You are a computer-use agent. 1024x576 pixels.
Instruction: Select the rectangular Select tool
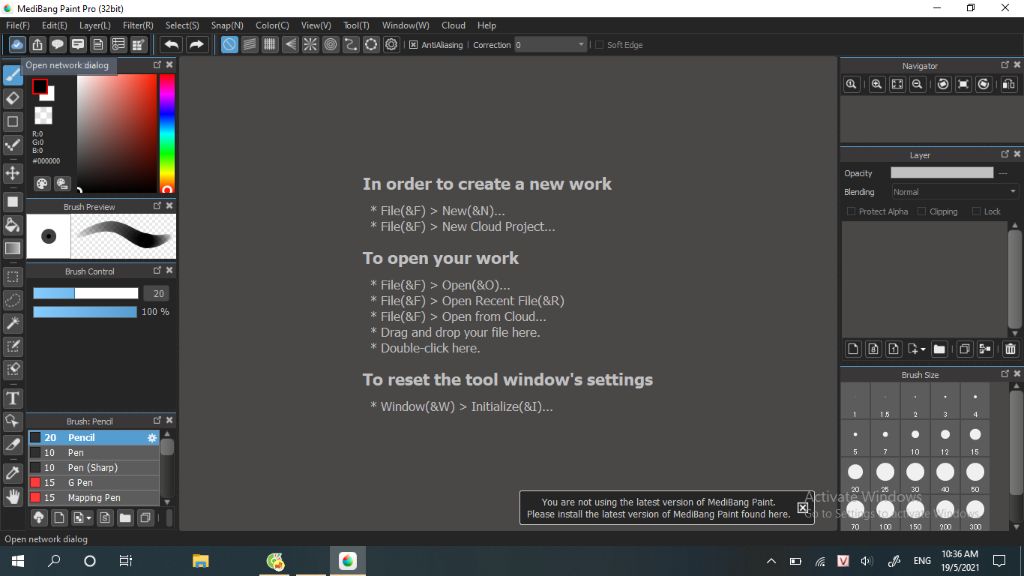(x=12, y=277)
